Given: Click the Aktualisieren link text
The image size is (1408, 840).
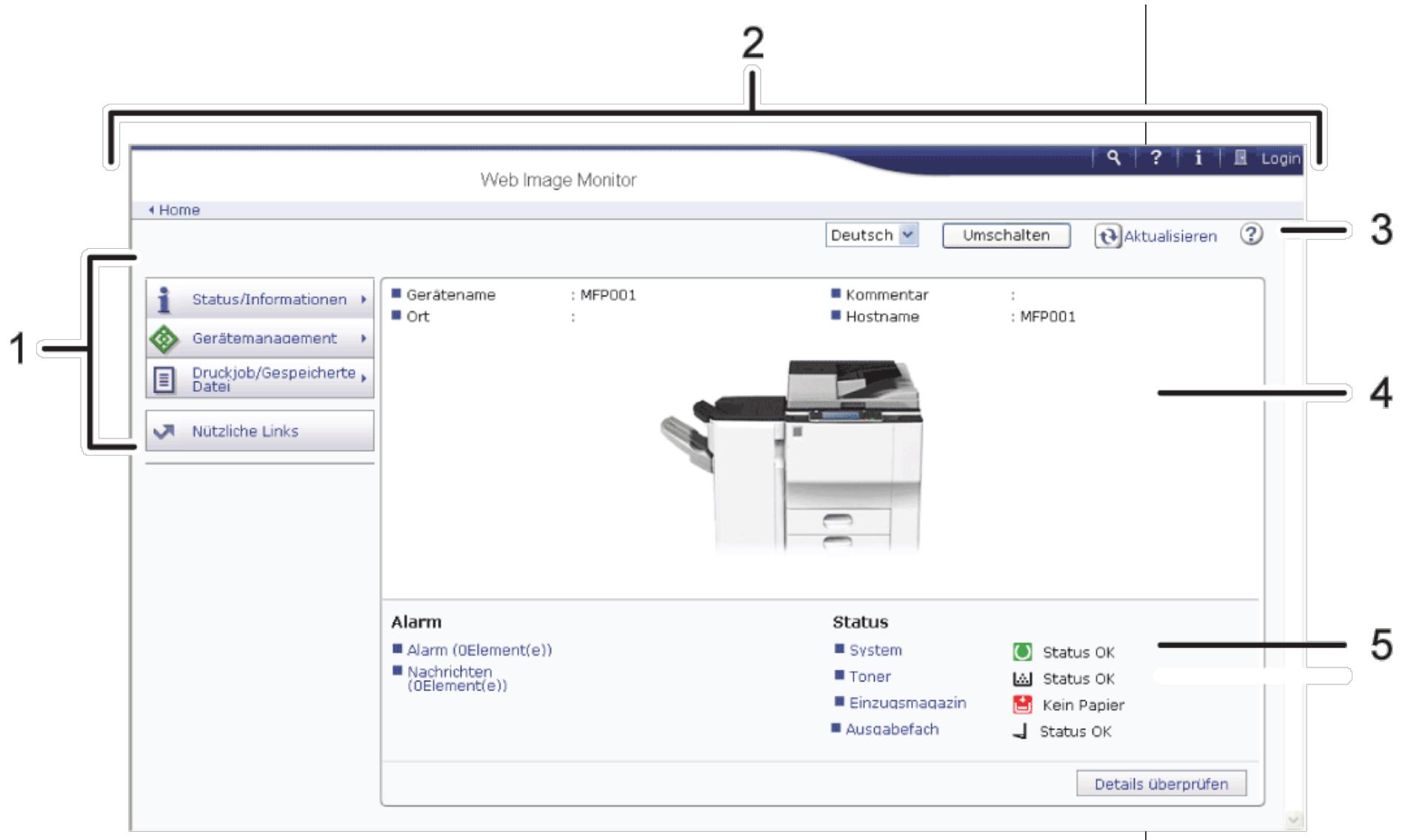Looking at the screenshot, I should (1170, 236).
